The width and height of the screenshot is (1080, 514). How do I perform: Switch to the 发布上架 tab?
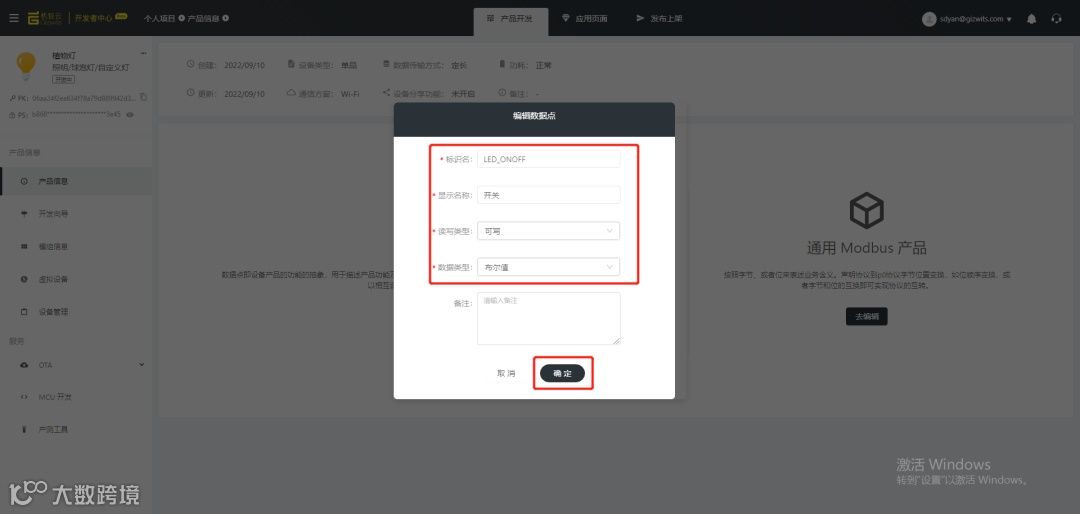(660, 19)
